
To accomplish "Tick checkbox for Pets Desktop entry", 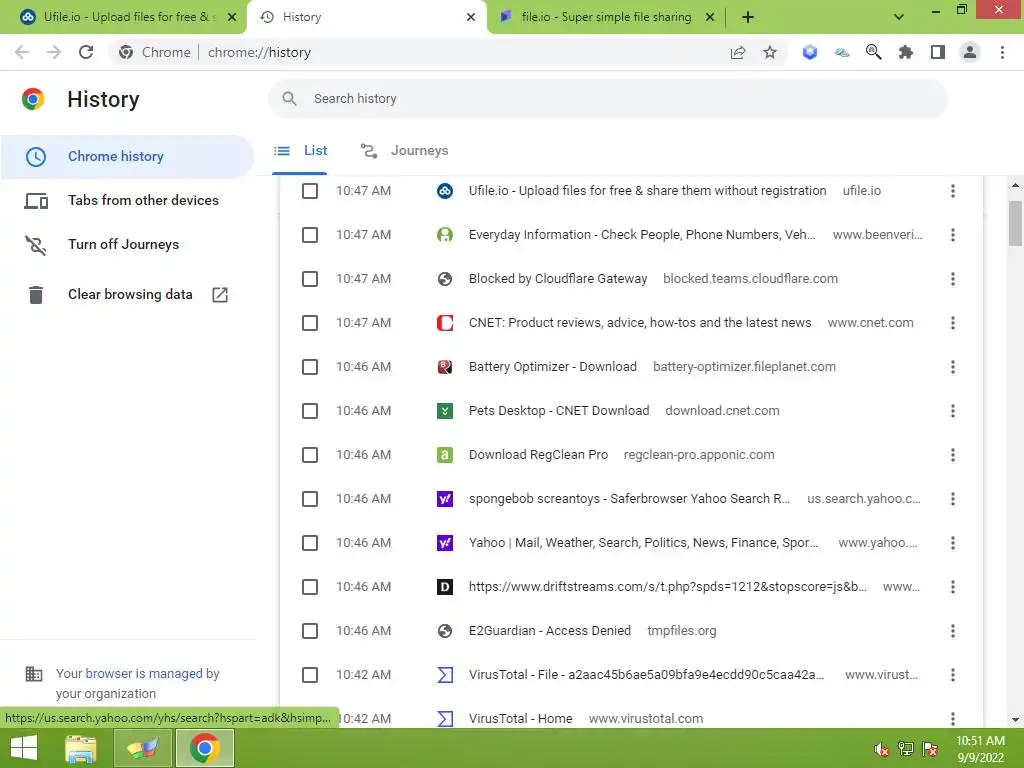I will [310, 411].
